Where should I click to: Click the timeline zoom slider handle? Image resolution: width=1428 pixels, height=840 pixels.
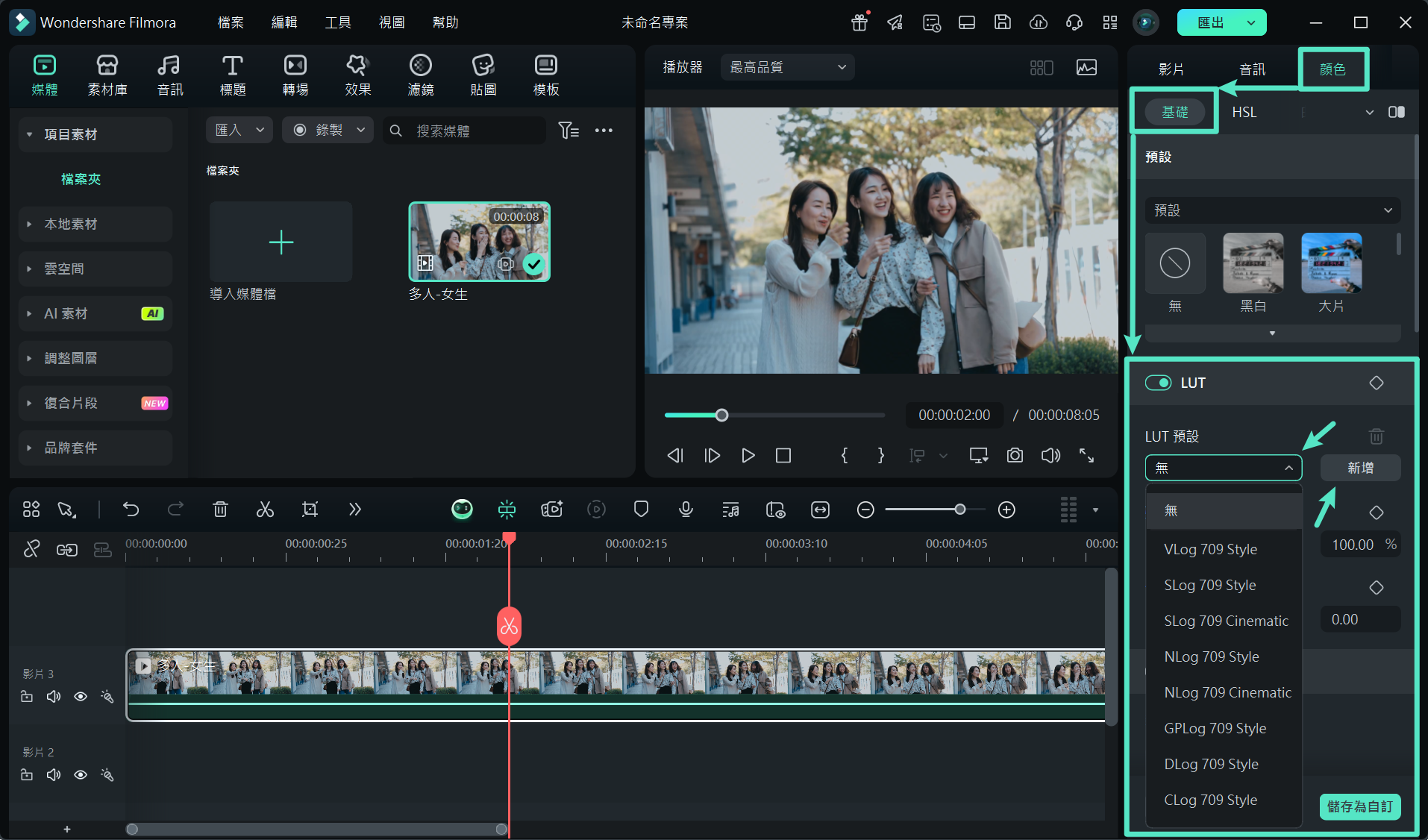(960, 510)
